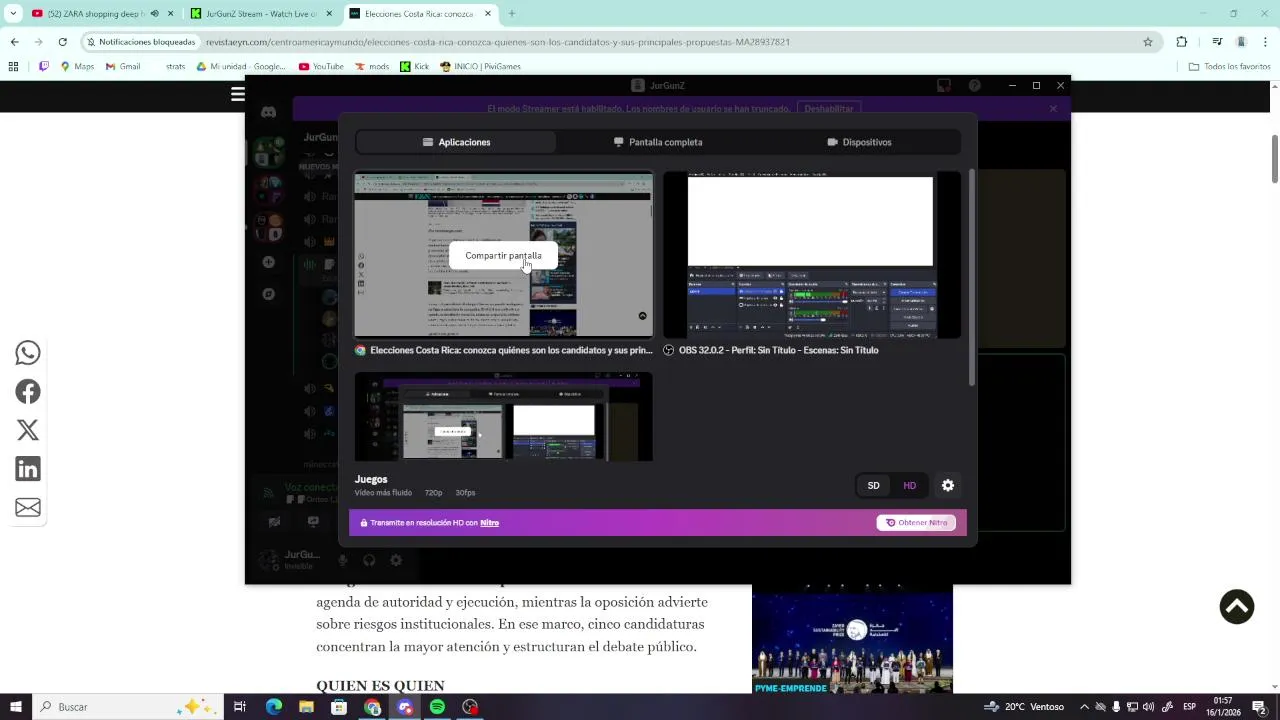The width and height of the screenshot is (1280, 720).
Task: Open the Nitro link in banner
Action: 489,523
